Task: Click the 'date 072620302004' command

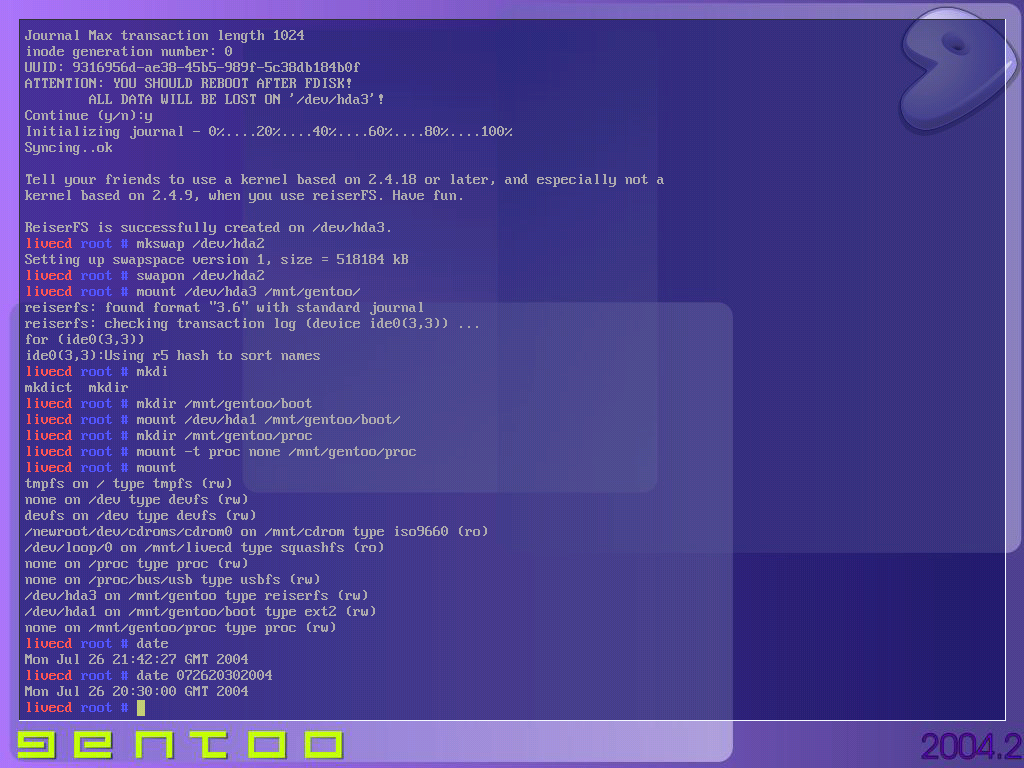Action: [204, 676]
